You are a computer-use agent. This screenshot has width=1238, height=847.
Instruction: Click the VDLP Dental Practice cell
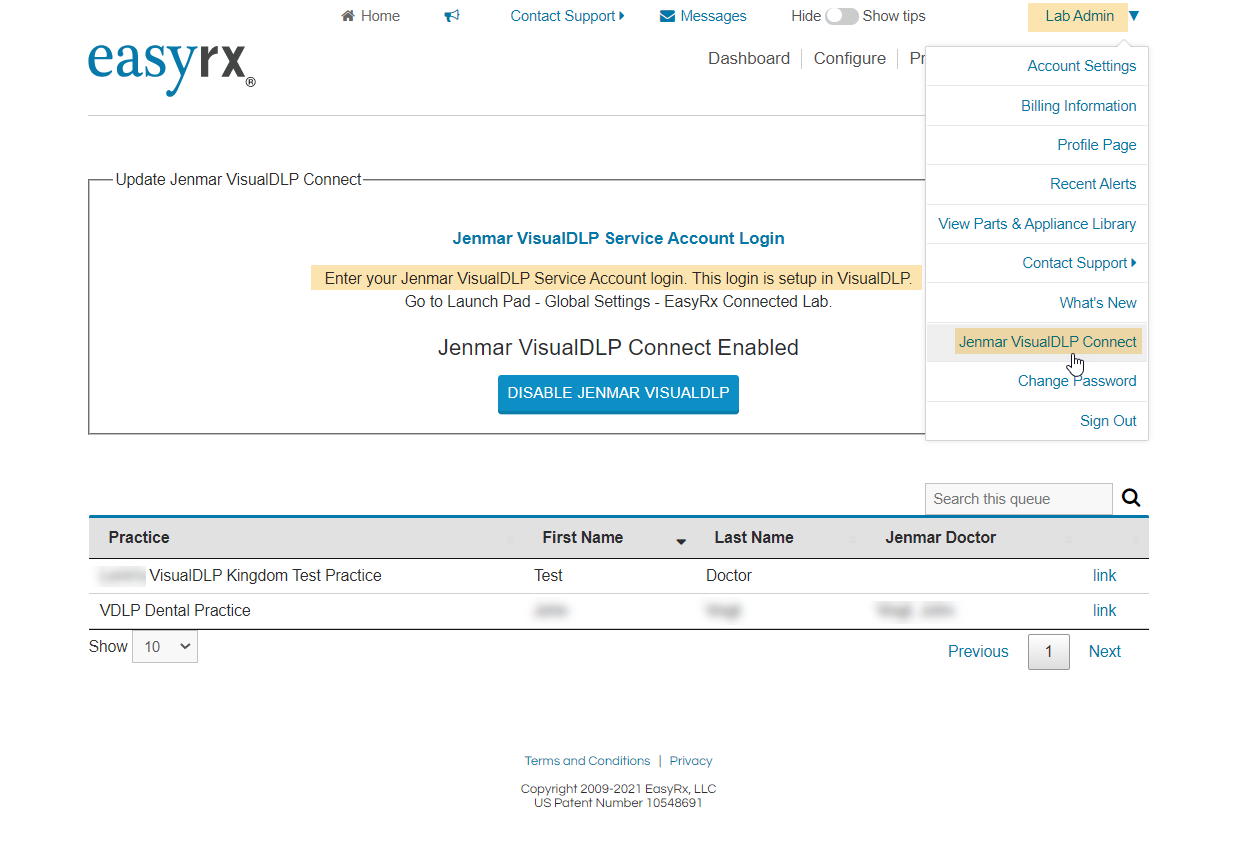click(x=175, y=611)
